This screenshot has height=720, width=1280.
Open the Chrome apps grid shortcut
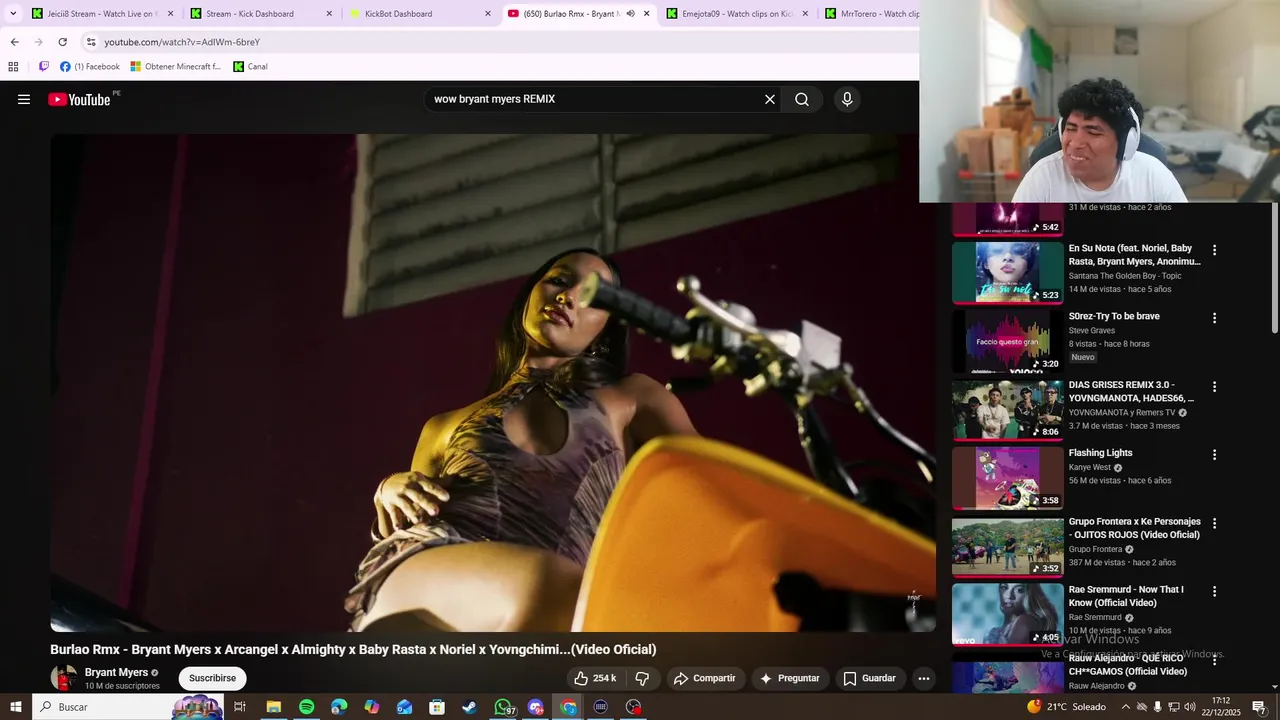point(13,67)
